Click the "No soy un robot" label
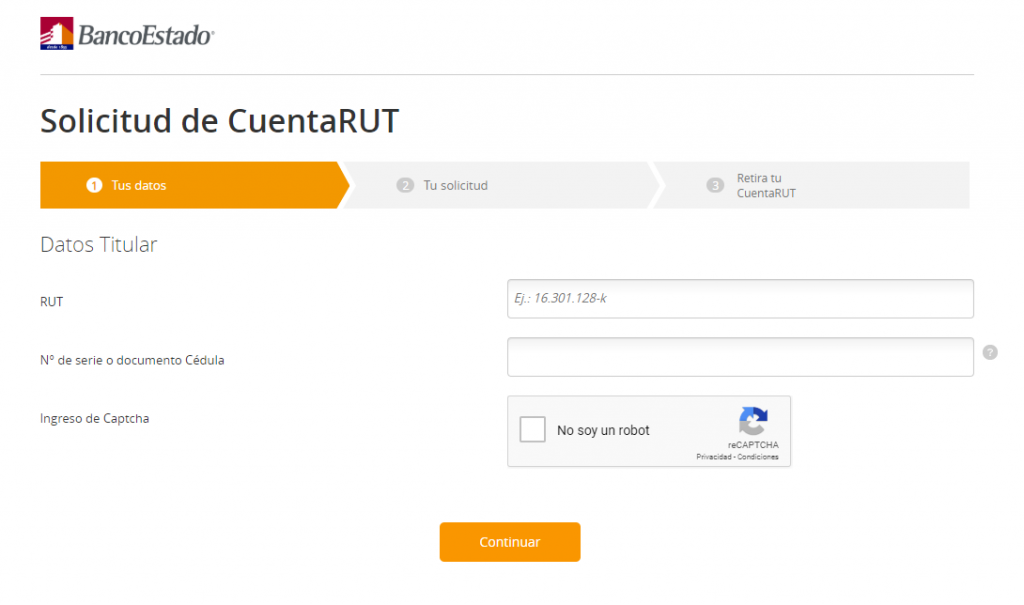 click(603, 431)
